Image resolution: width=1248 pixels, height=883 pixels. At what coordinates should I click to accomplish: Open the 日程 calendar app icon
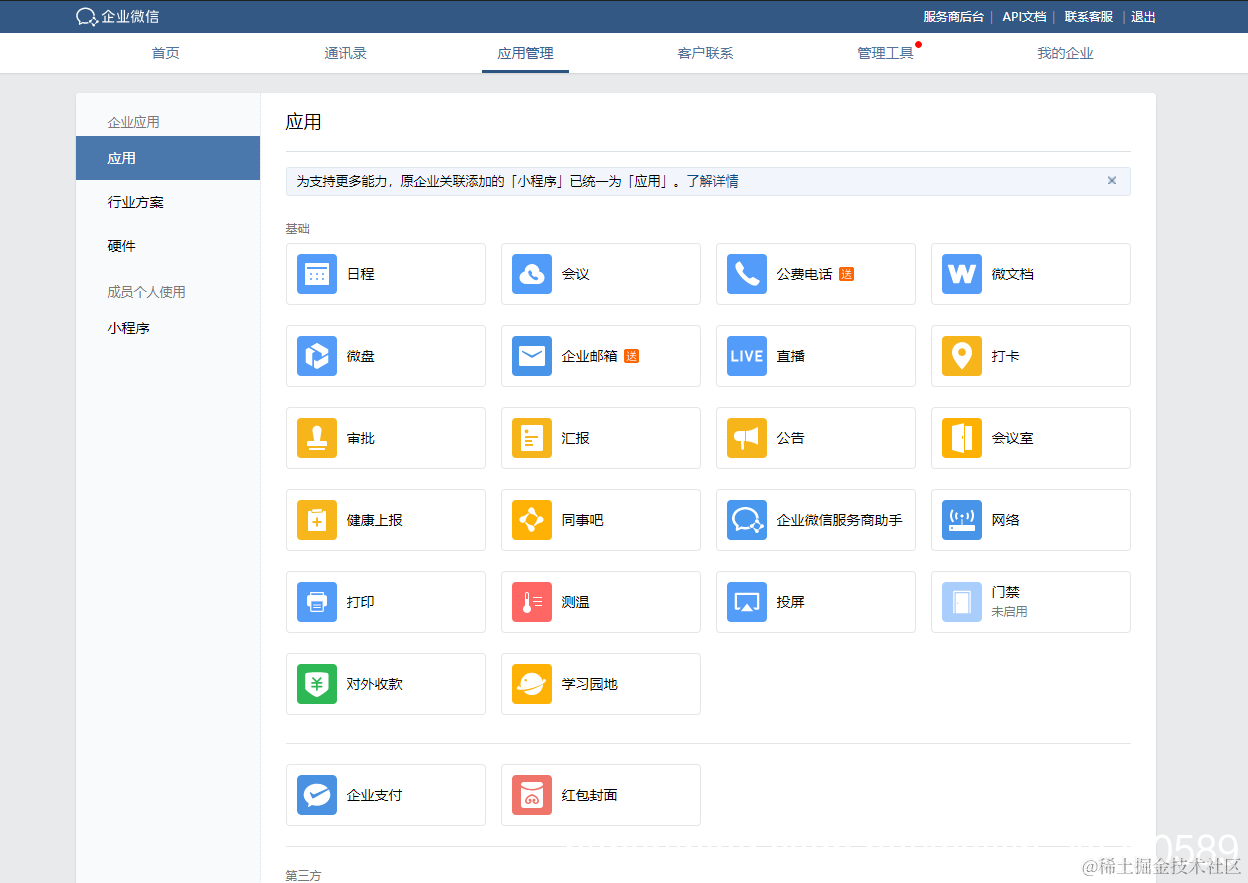[317, 274]
